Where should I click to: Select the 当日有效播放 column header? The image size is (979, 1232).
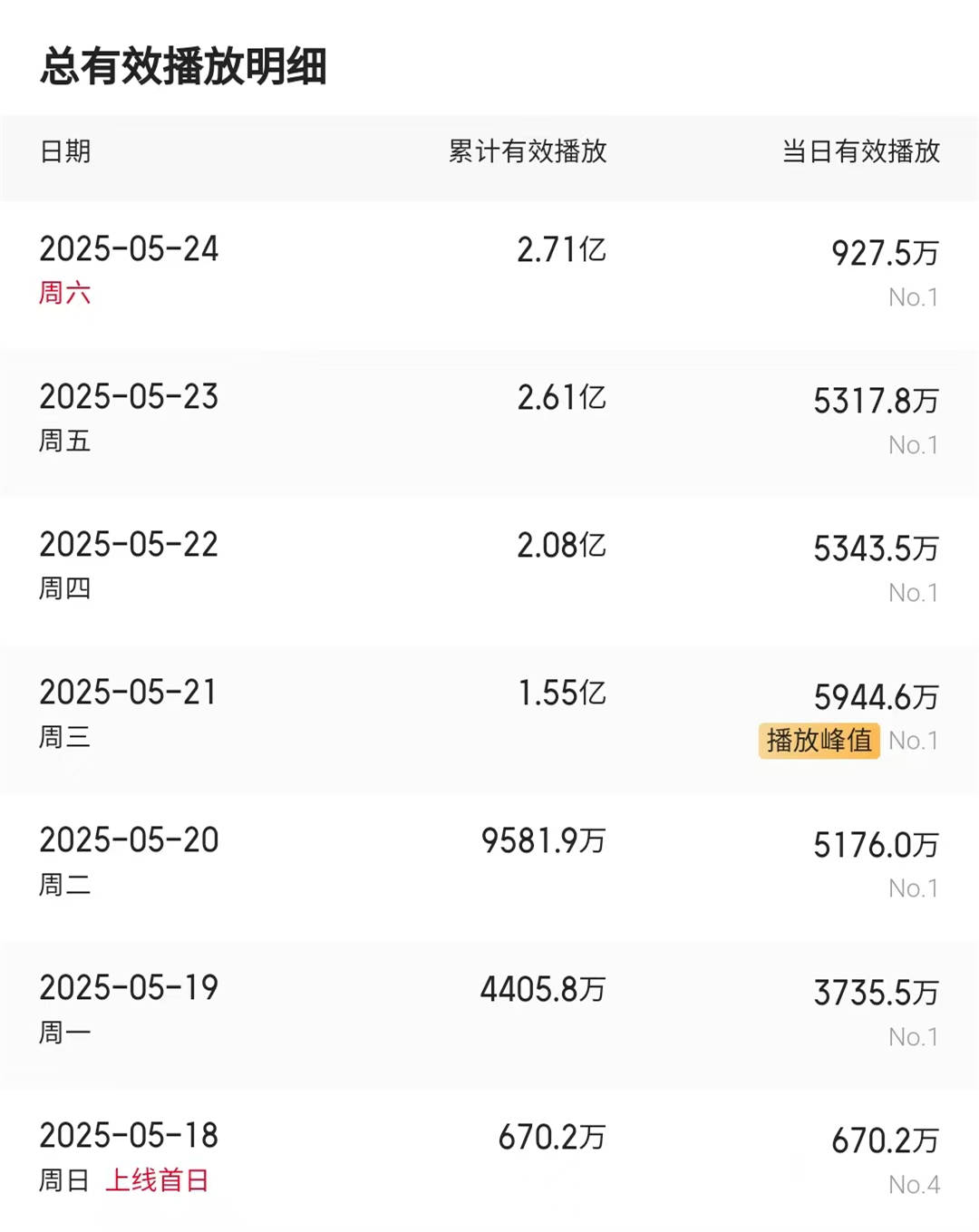861,151
